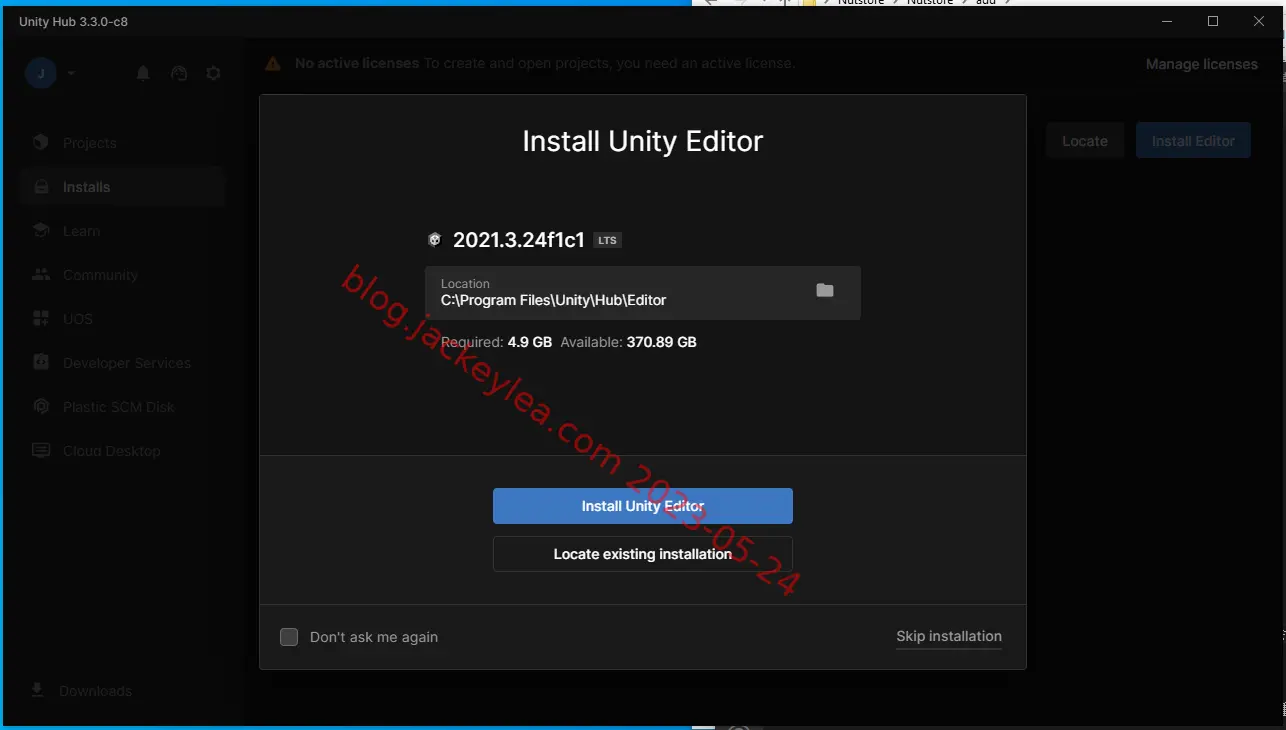Expand the account dropdown arrow

(x=71, y=73)
